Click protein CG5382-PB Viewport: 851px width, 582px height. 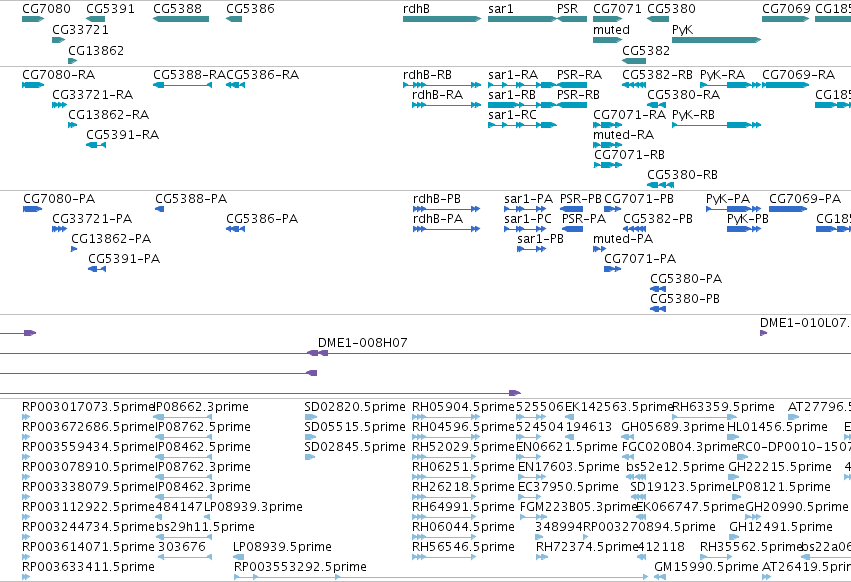click(x=658, y=219)
